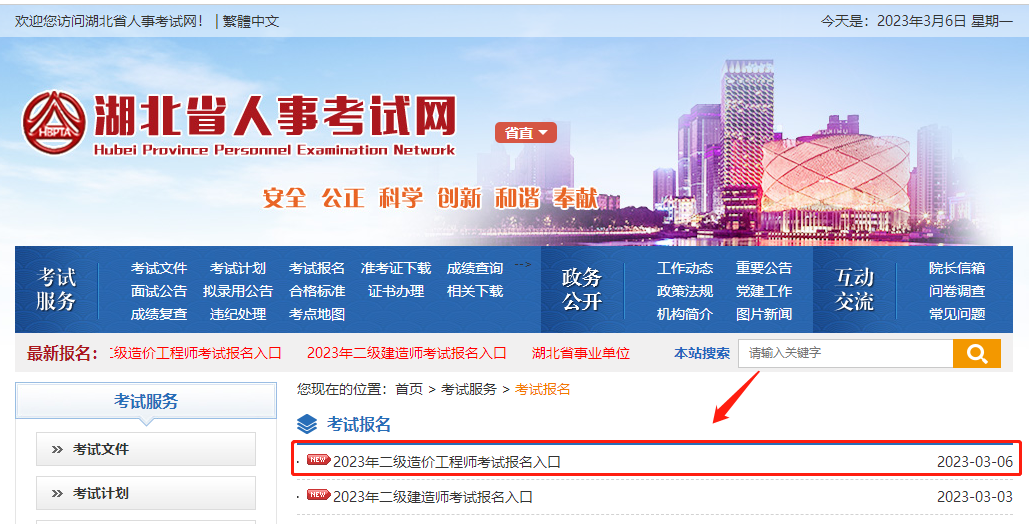Click the blue stack icon beside 考试报名
The width and height of the screenshot is (1029, 524).
pyautogui.click(x=307, y=424)
